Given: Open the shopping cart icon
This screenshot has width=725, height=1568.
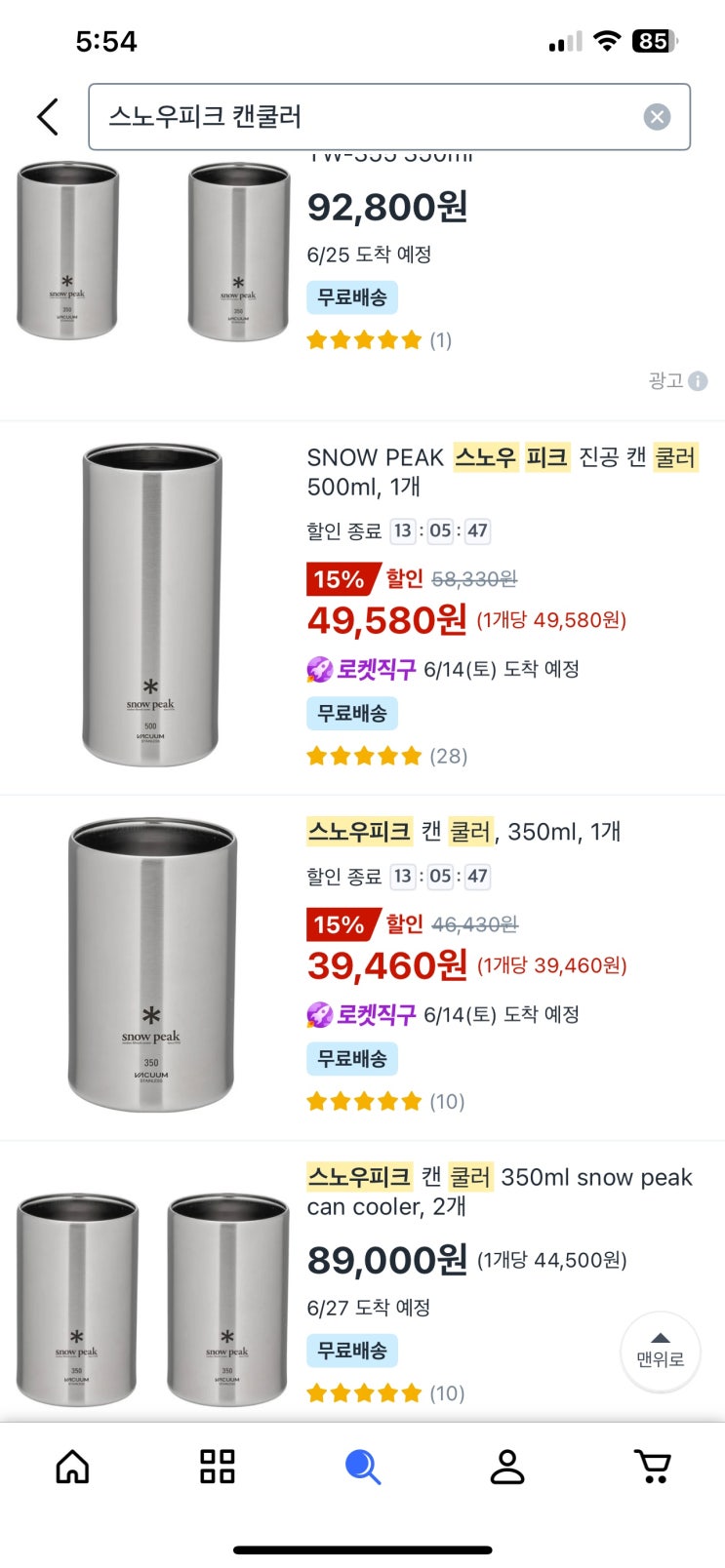Looking at the screenshot, I should (652, 1467).
